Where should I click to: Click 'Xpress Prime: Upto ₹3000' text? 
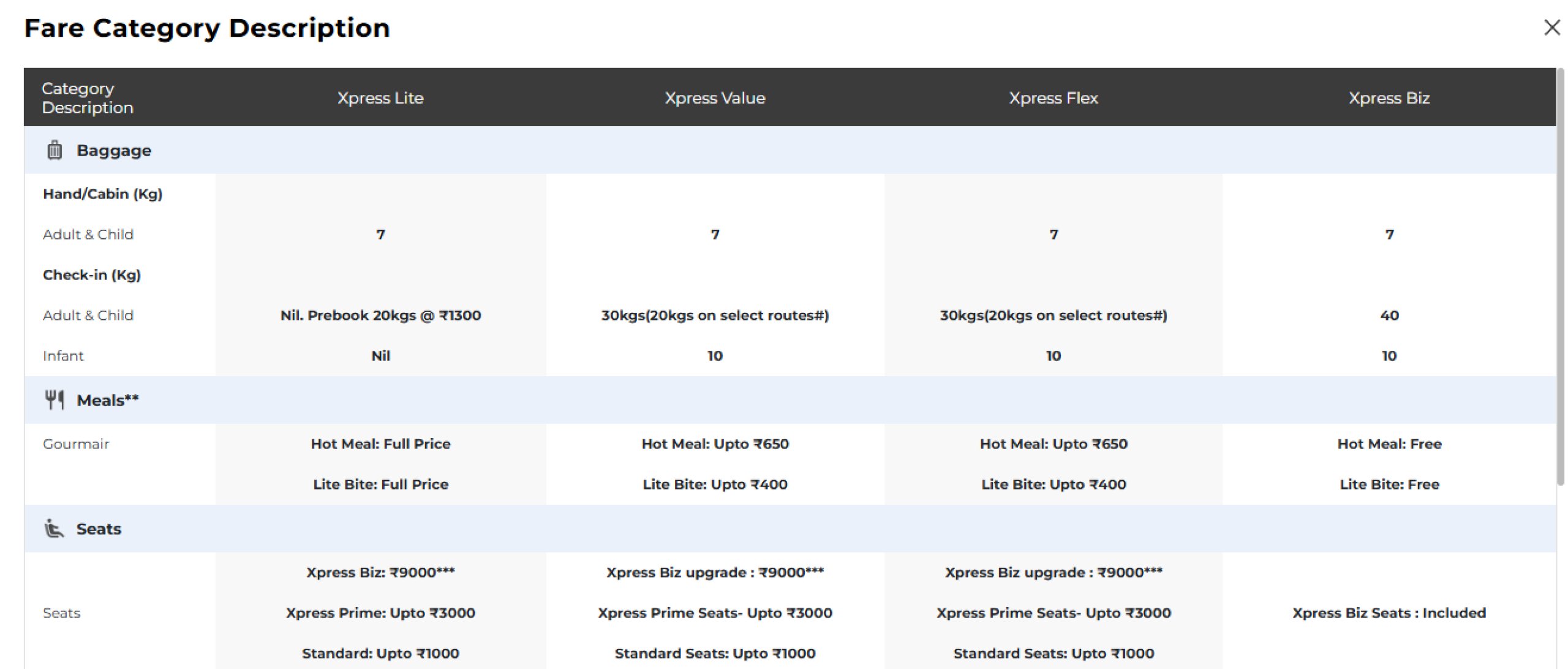click(x=380, y=613)
